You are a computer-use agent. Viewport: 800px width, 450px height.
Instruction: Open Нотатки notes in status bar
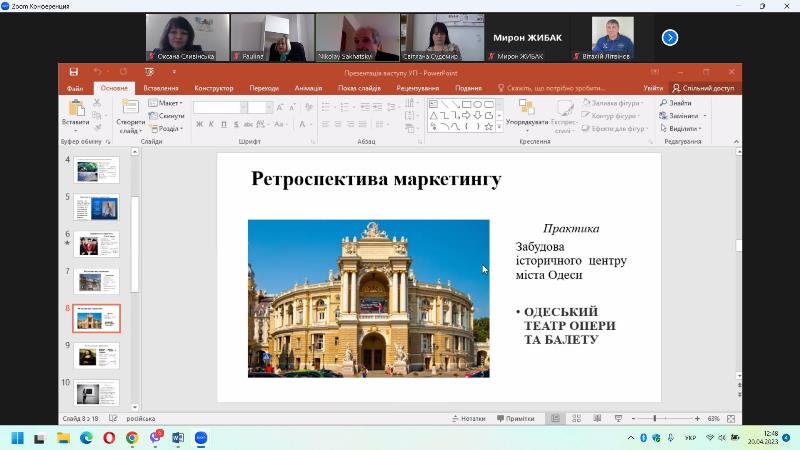click(x=468, y=419)
